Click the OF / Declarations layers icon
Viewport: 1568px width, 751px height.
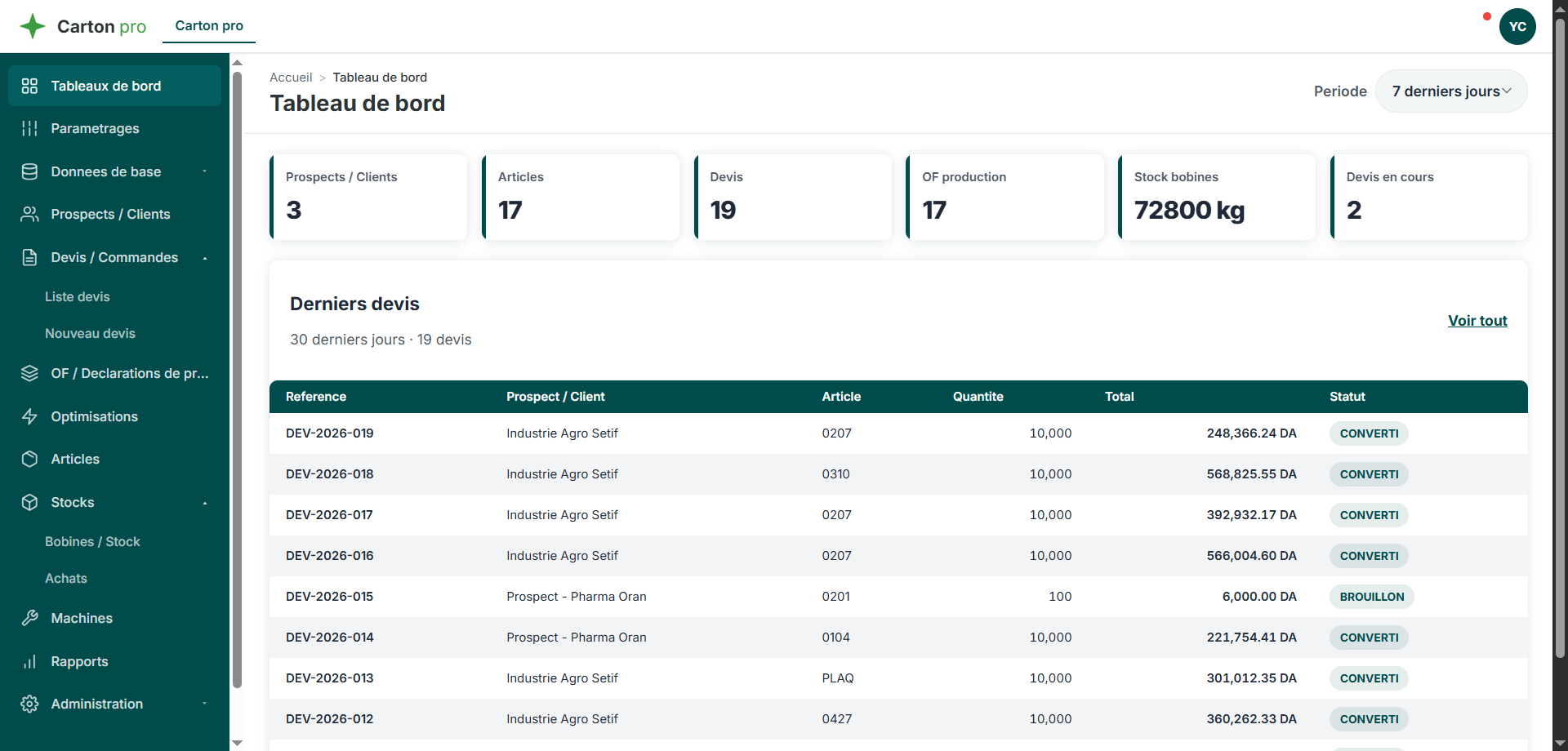point(30,373)
